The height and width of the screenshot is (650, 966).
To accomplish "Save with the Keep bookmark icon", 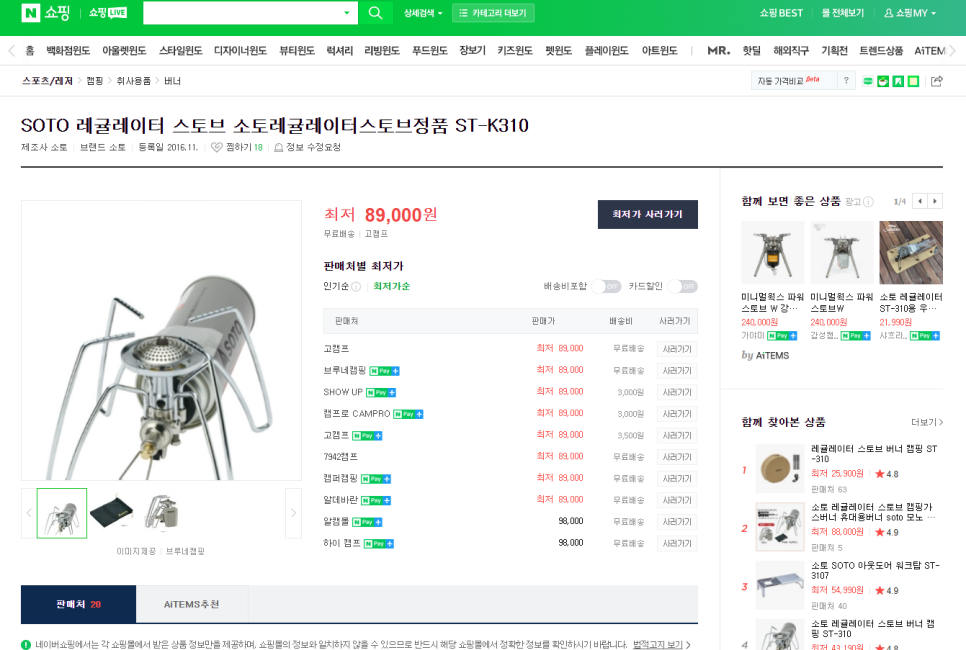I will tap(898, 81).
